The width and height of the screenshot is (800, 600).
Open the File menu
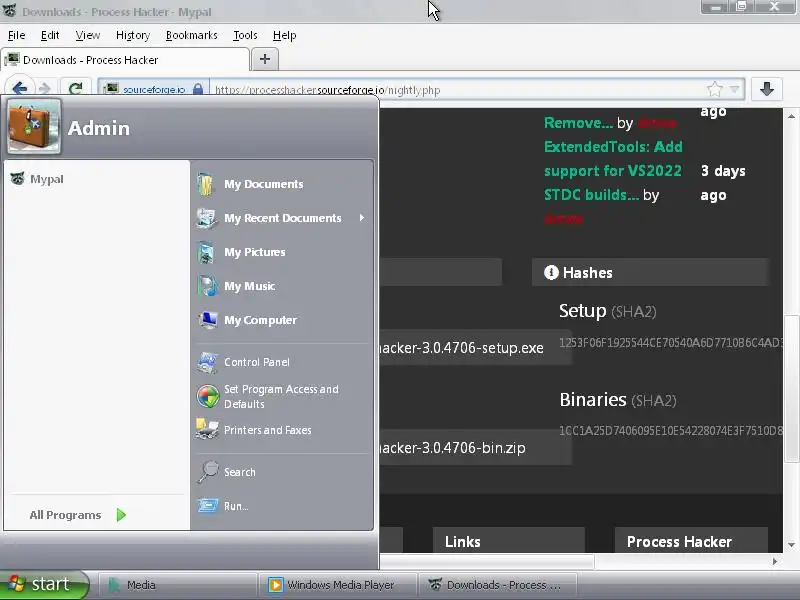pos(16,35)
